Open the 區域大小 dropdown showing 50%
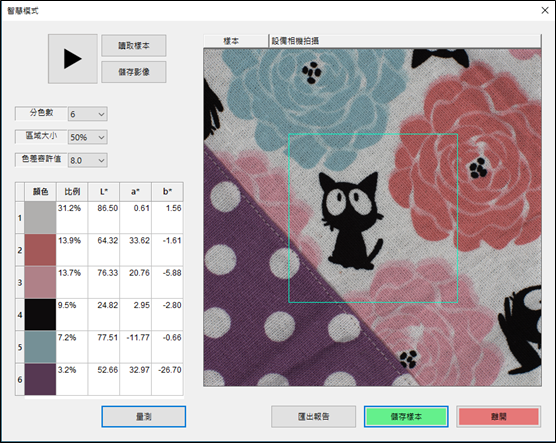This screenshot has width=556, height=443. 88,137
